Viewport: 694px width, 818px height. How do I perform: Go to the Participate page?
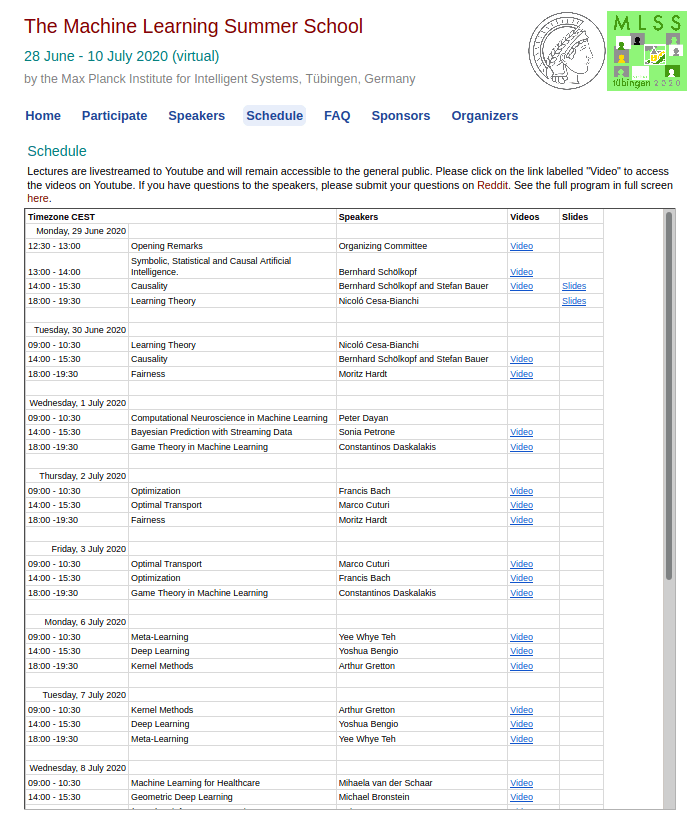point(114,116)
